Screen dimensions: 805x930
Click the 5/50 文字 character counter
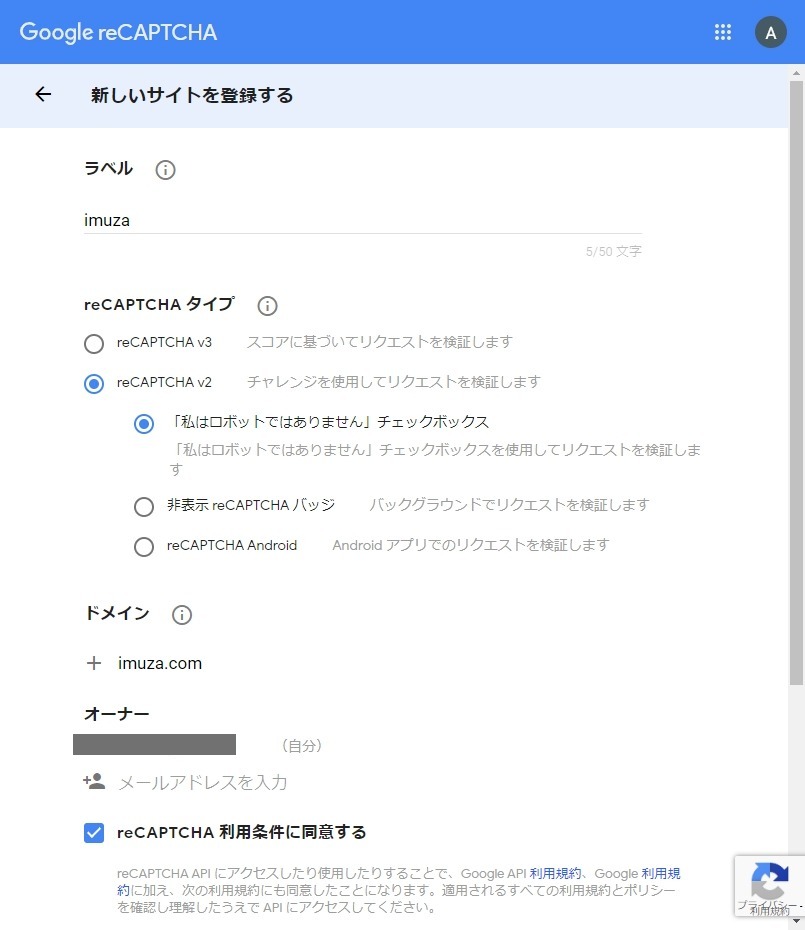pyautogui.click(x=613, y=251)
